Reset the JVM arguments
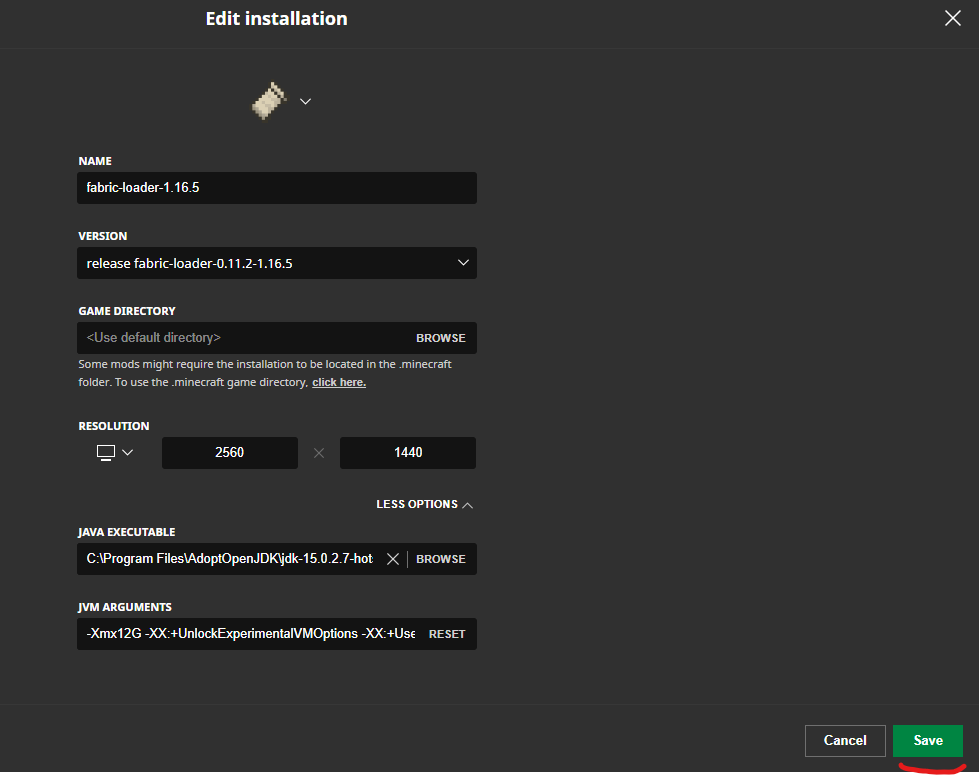The width and height of the screenshot is (979, 775). (x=447, y=634)
